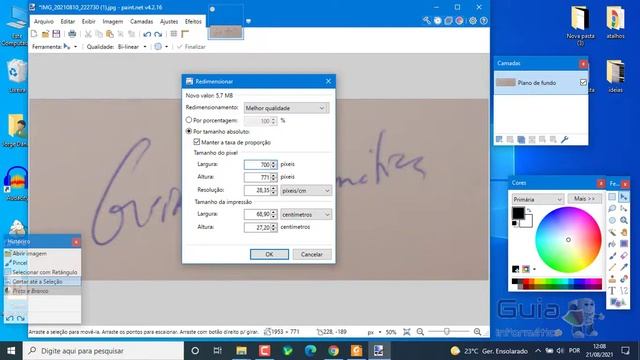This screenshot has width=640, height=360.
Task: Select the Text tool in Tools panel
Action: [612, 291]
